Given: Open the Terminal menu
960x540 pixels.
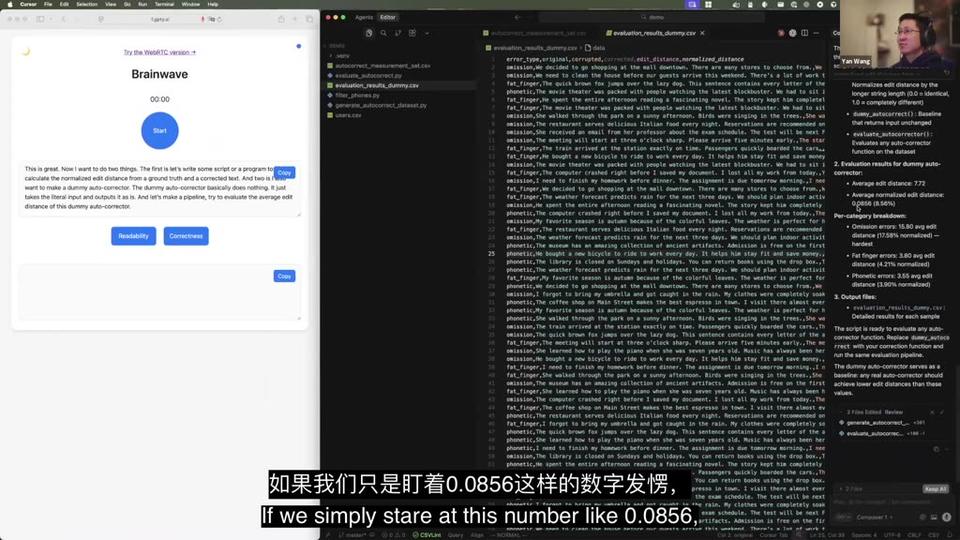Looking at the screenshot, I should pyautogui.click(x=164, y=4).
